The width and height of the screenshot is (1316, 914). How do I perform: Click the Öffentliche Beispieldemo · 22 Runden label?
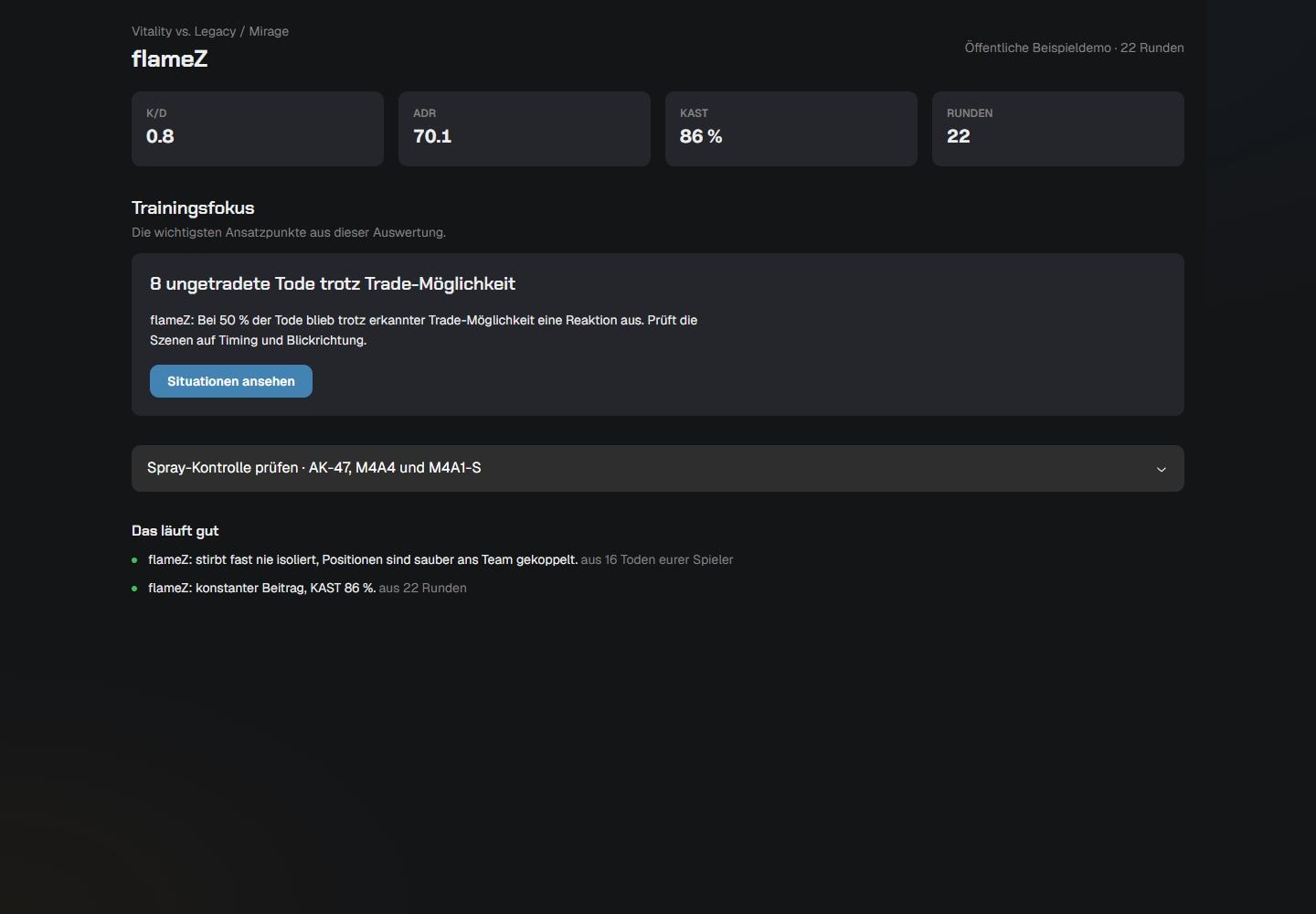[1074, 48]
